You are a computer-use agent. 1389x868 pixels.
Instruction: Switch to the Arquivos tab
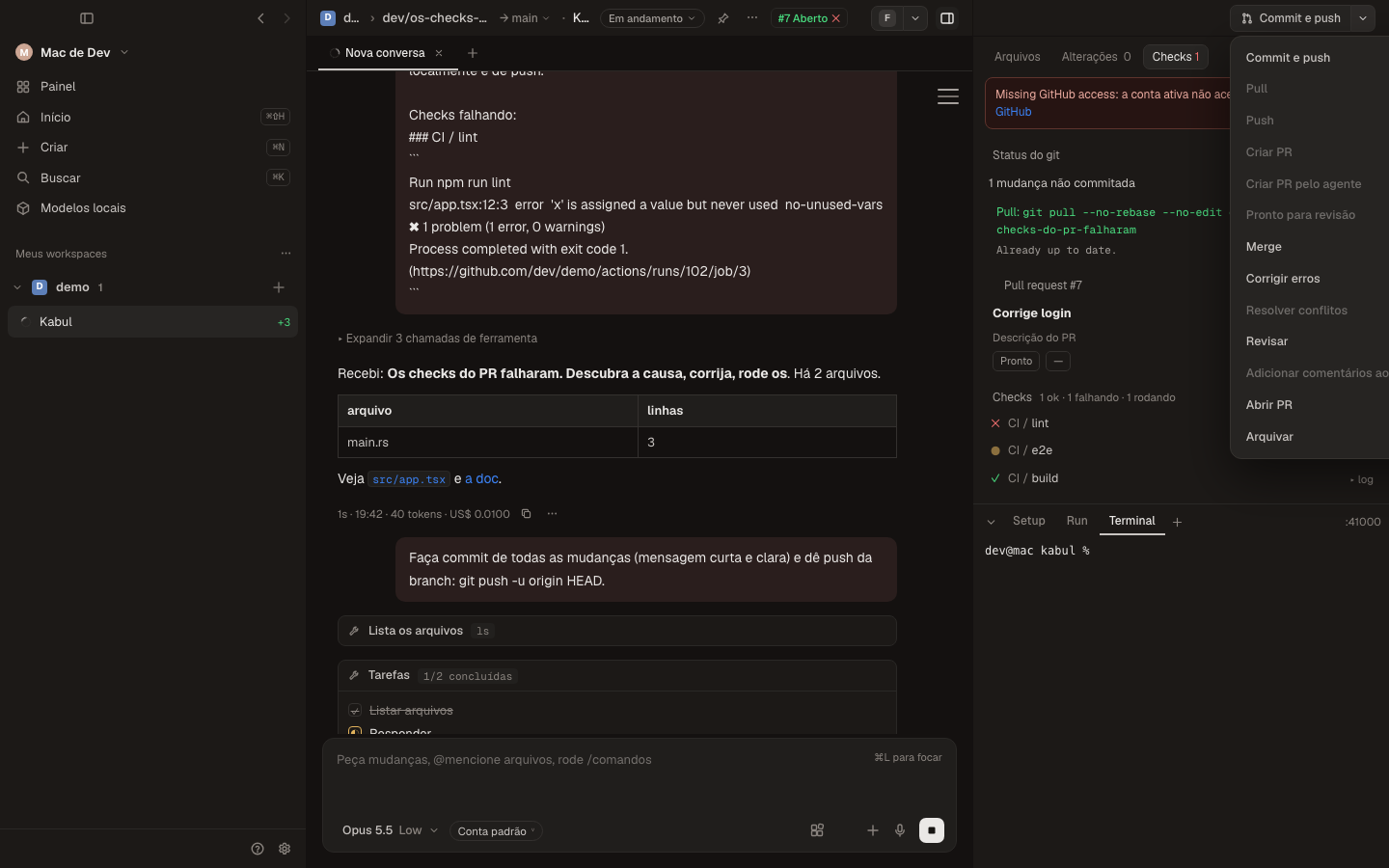click(1018, 57)
